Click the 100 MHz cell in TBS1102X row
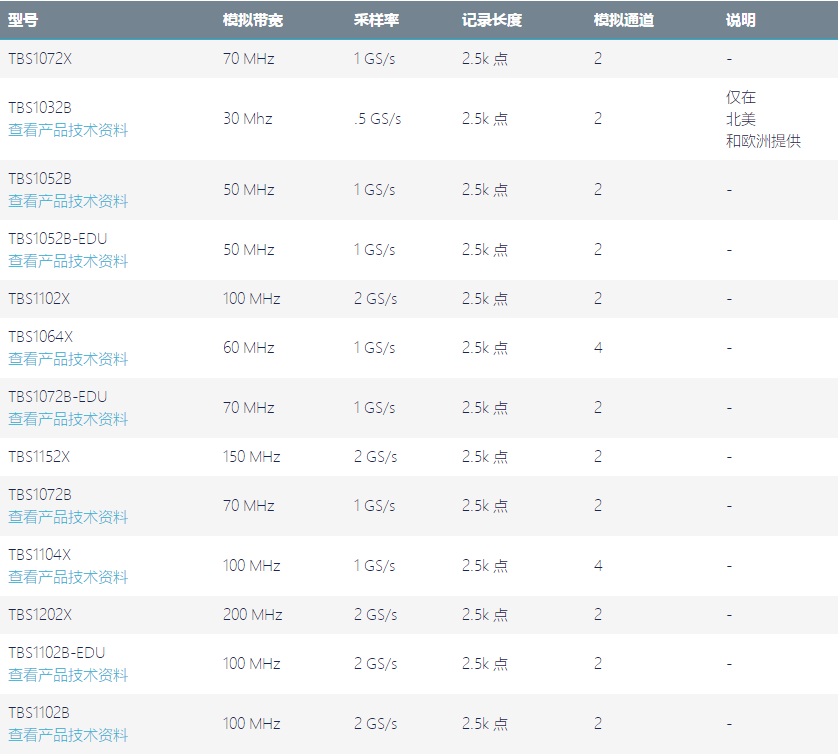Screen dimensions: 838x755 tap(252, 298)
